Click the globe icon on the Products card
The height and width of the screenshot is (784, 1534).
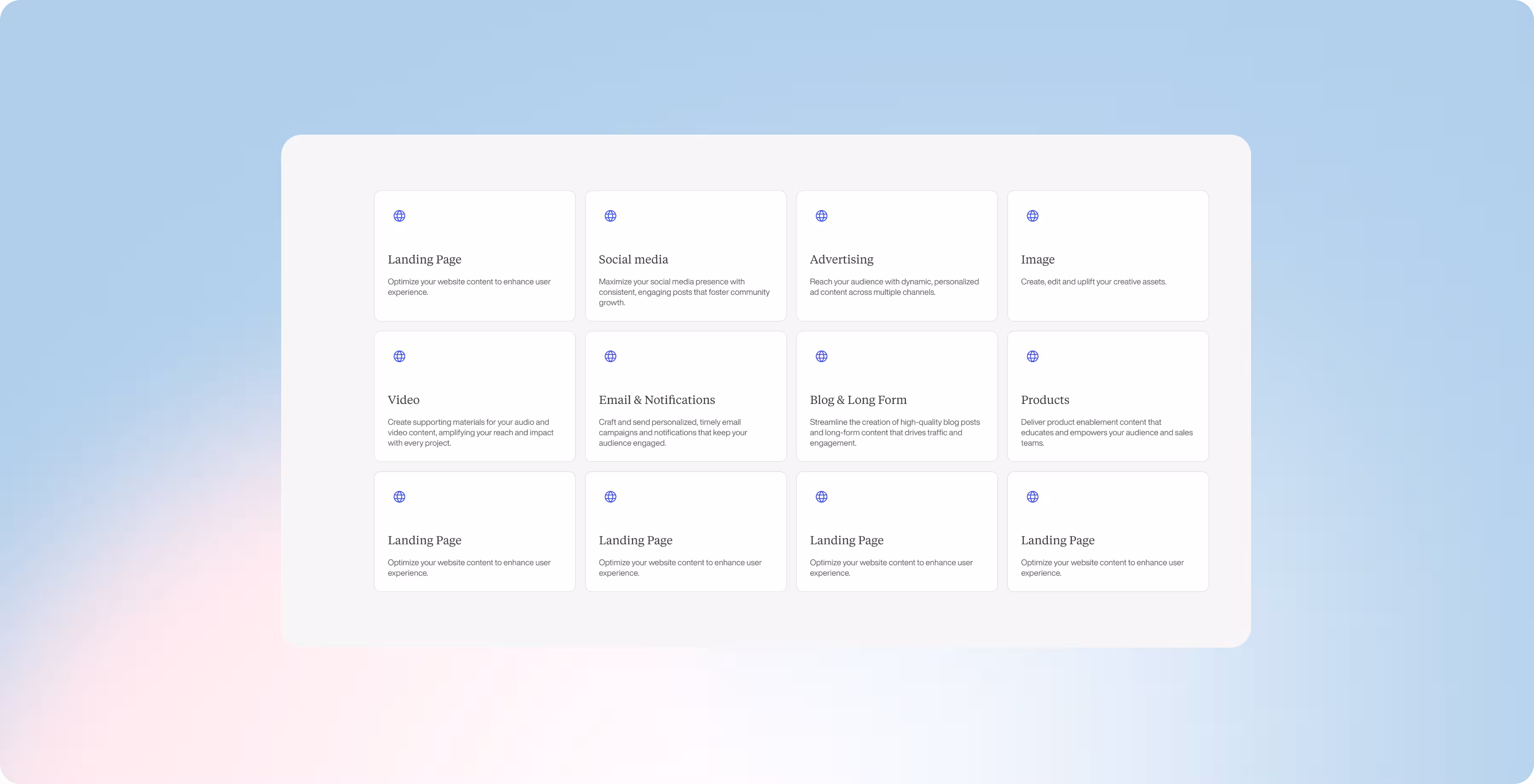[x=1032, y=356]
